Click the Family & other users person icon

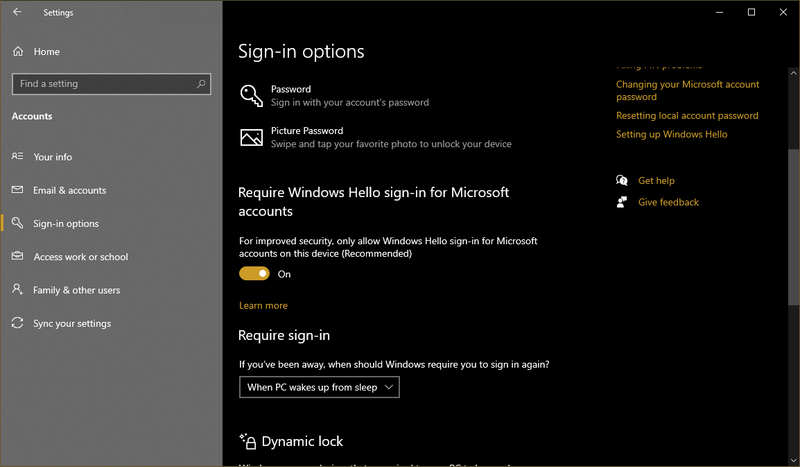coord(17,289)
